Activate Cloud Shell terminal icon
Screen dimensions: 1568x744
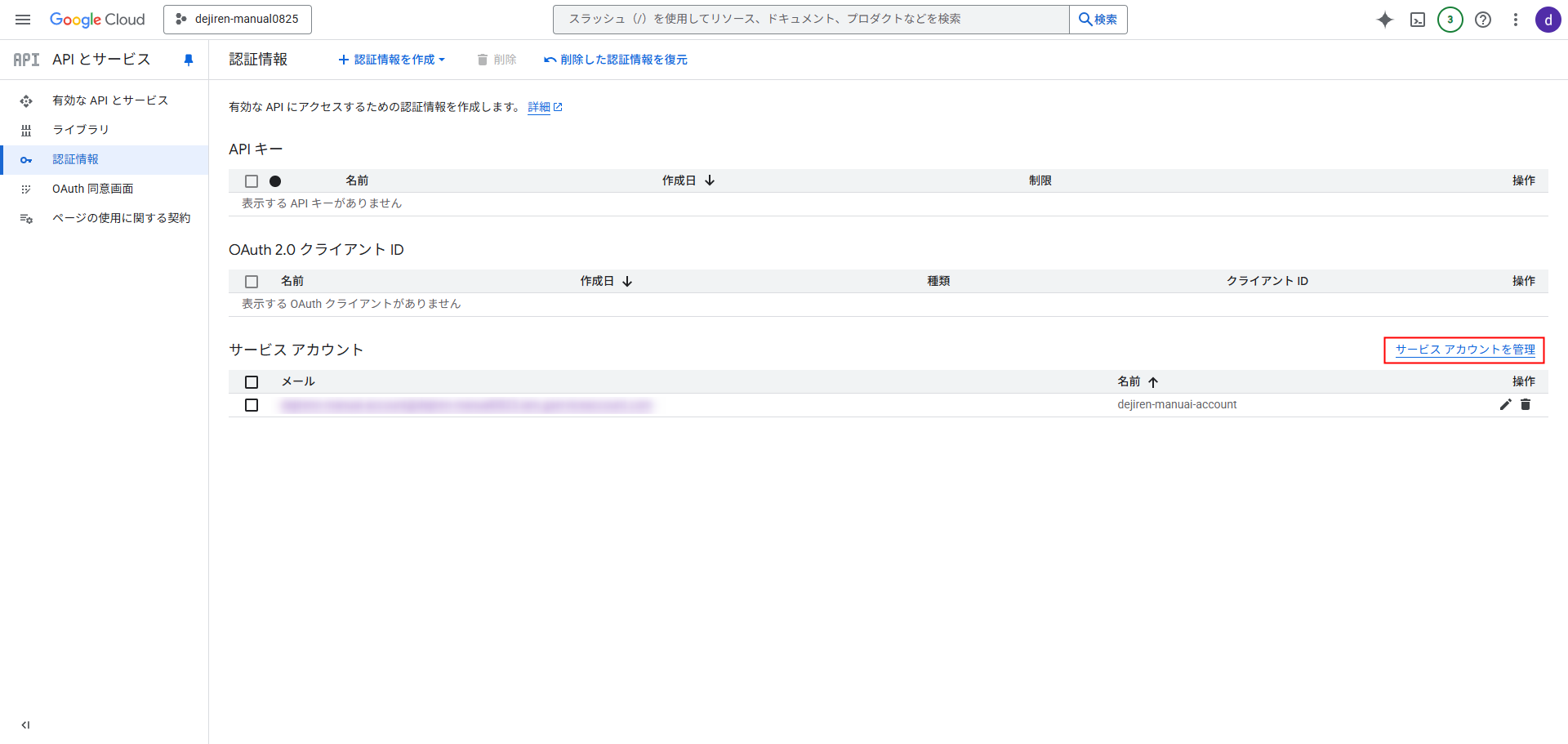(x=1418, y=20)
